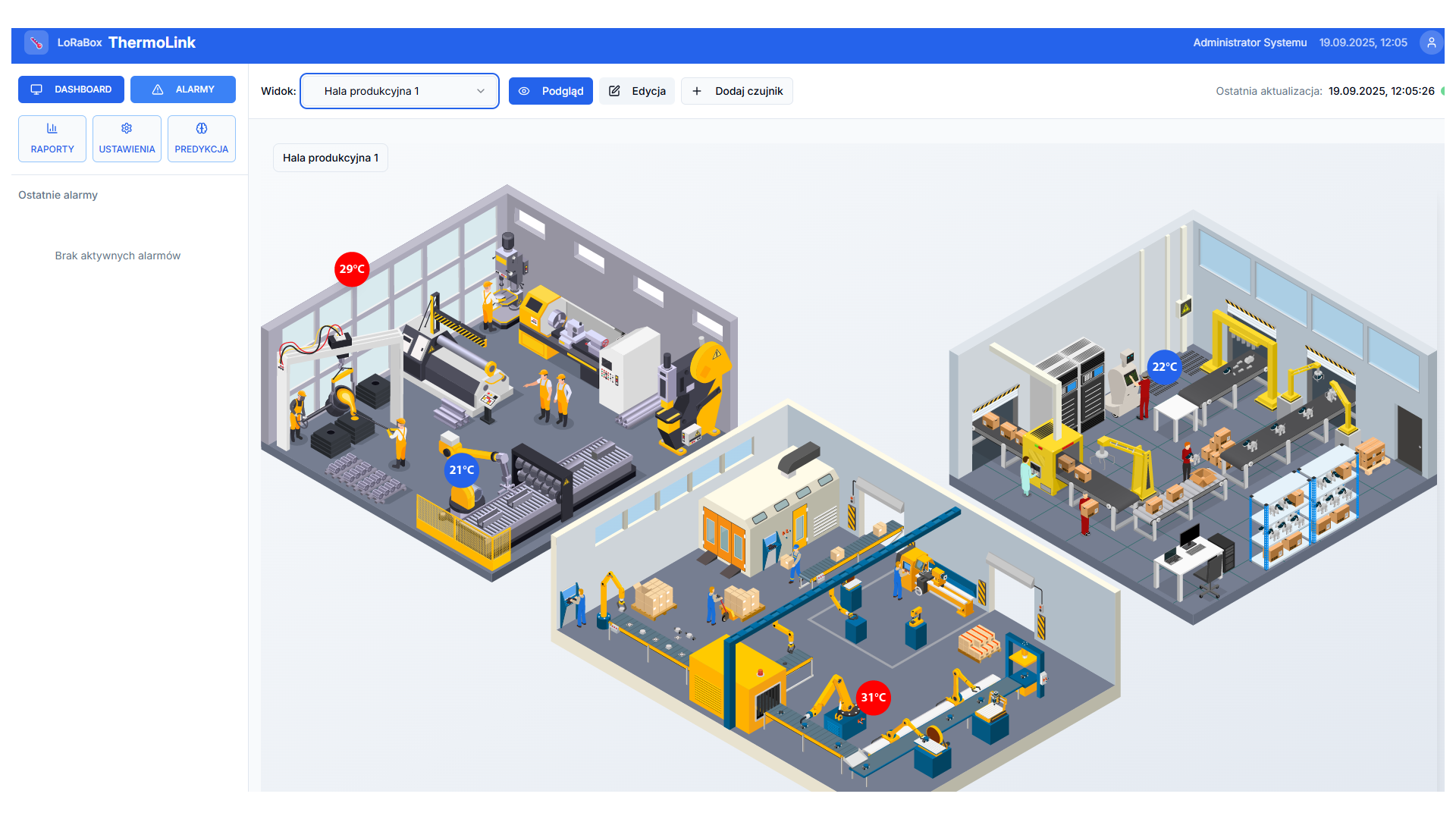This screenshot has width=1456, height=819.
Task: Enable Podgląd preview mode with eye icon
Action: click(551, 91)
